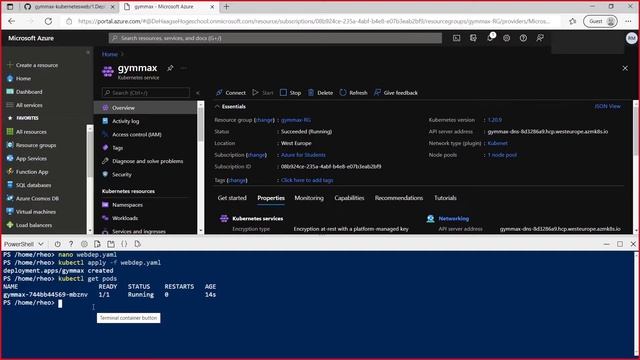Open more options ellipsis next to gymmax
The height and width of the screenshot is (360, 640).
point(184,68)
